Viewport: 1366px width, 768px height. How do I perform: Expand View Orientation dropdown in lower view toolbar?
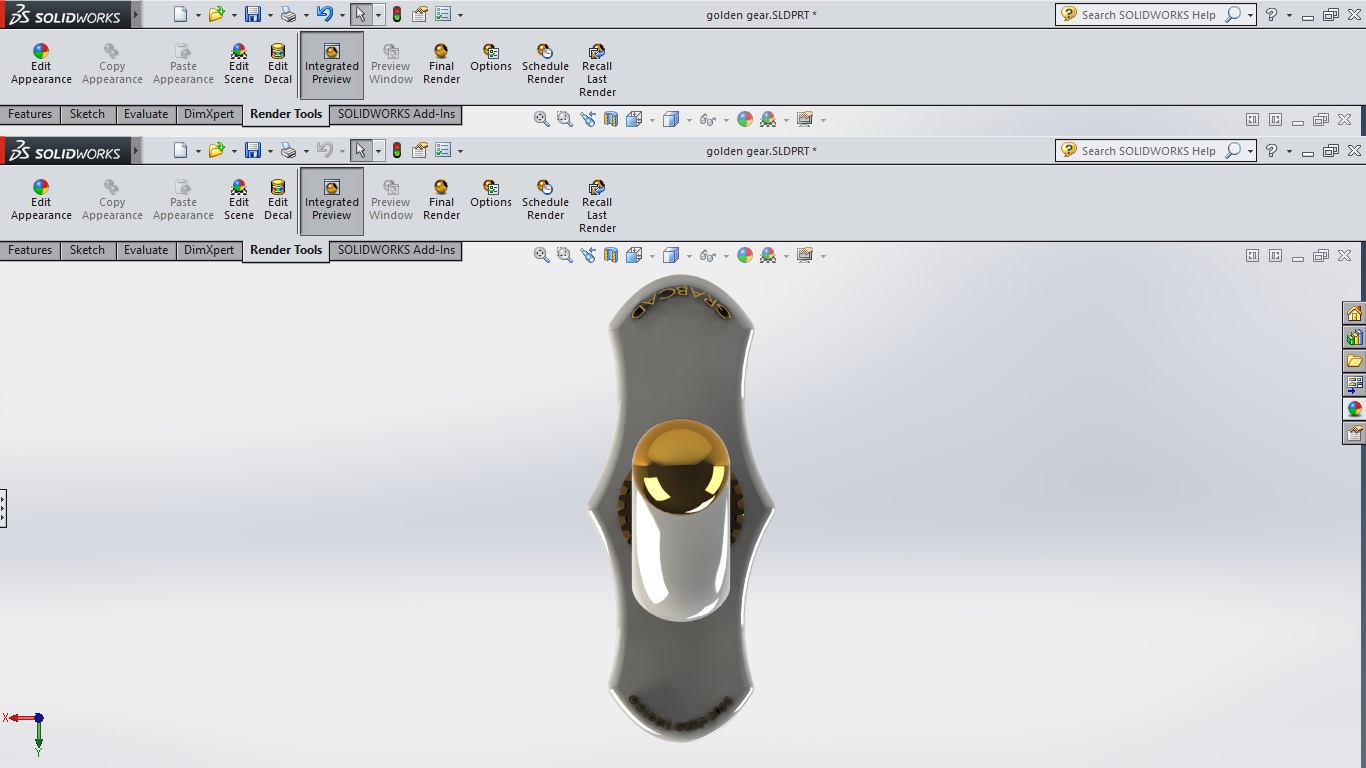coord(652,256)
